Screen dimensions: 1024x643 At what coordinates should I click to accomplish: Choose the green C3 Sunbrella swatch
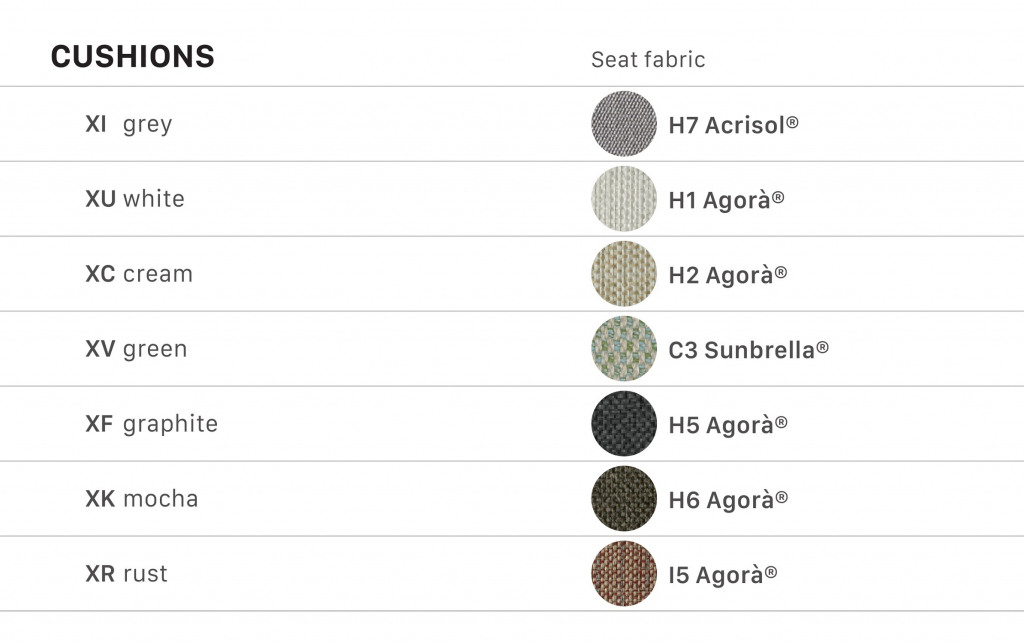[x=624, y=349]
